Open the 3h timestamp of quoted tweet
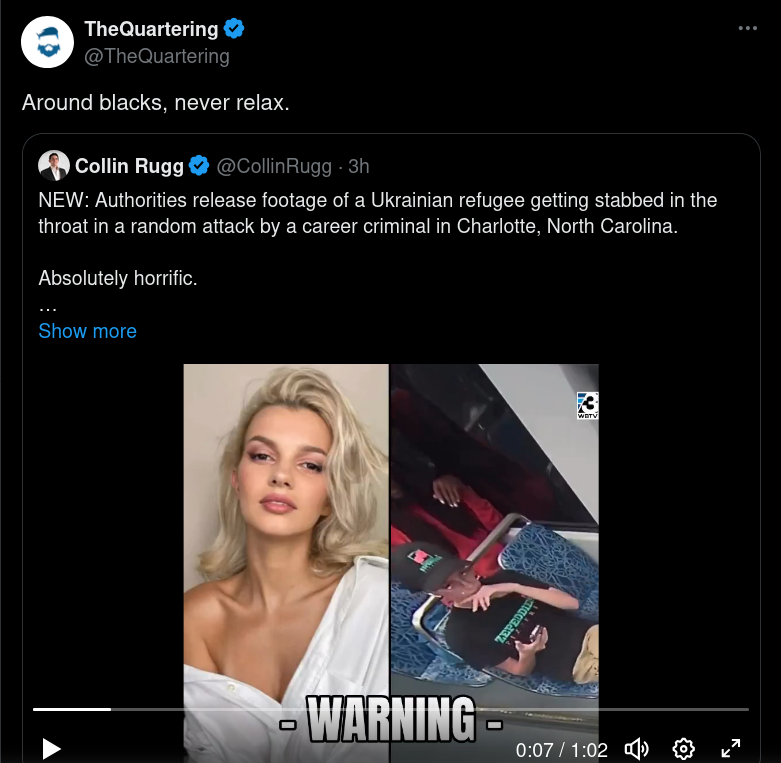The height and width of the screenshot is (763, 781). pos(359,166)
